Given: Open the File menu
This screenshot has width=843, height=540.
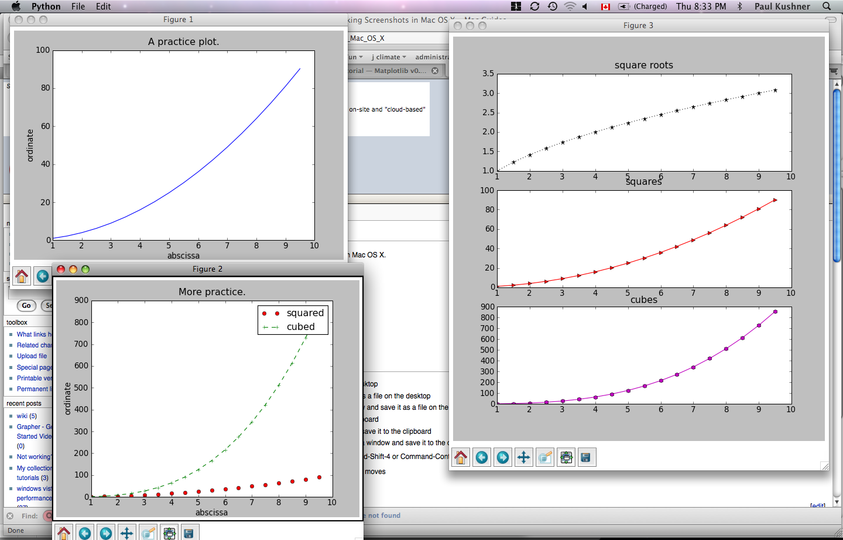Looking at the screenshot, I should point(77,6).
